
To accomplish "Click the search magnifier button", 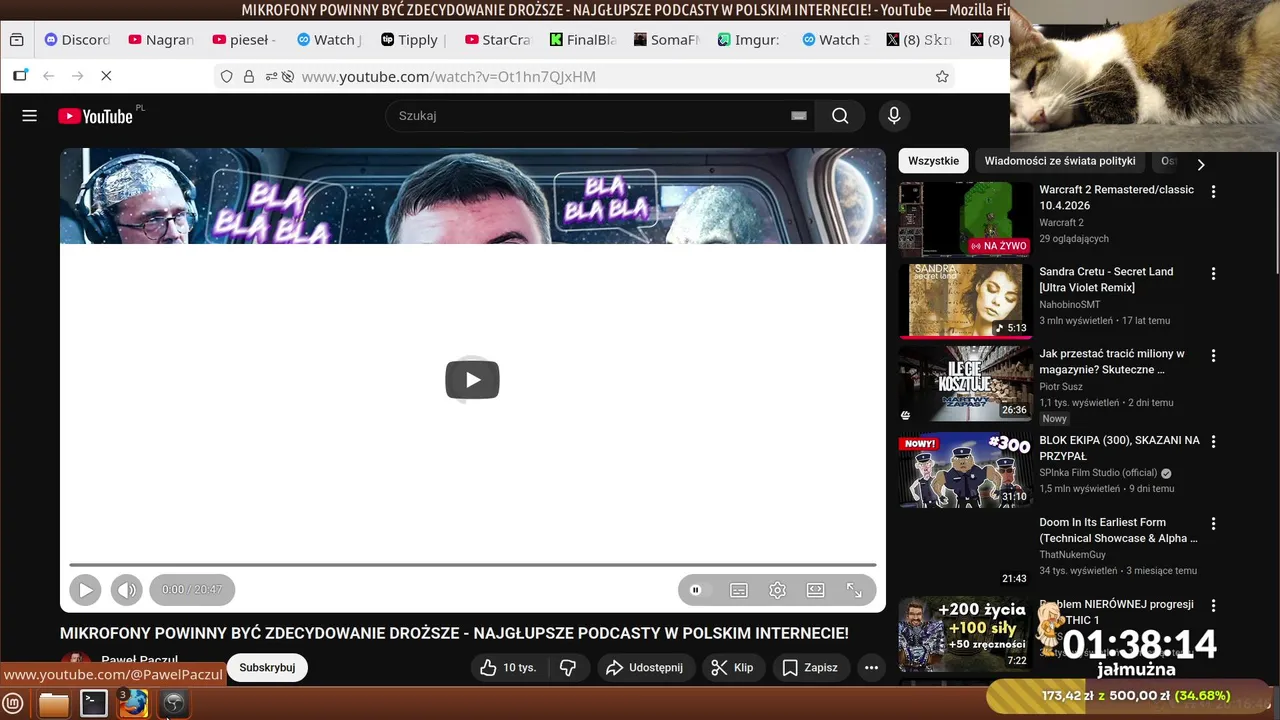I will 840,116.
